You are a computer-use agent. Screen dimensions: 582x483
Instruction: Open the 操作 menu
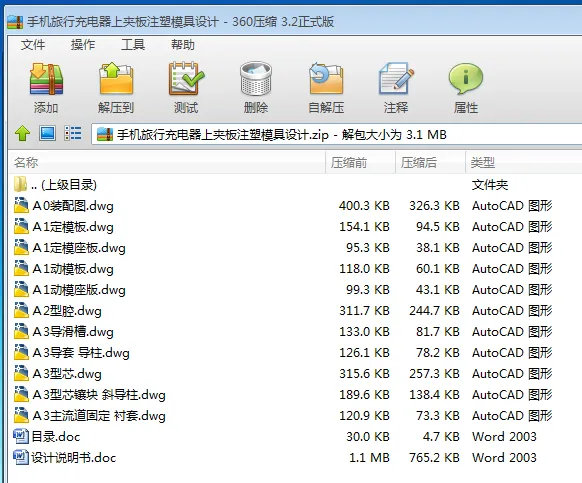point(83,45)
